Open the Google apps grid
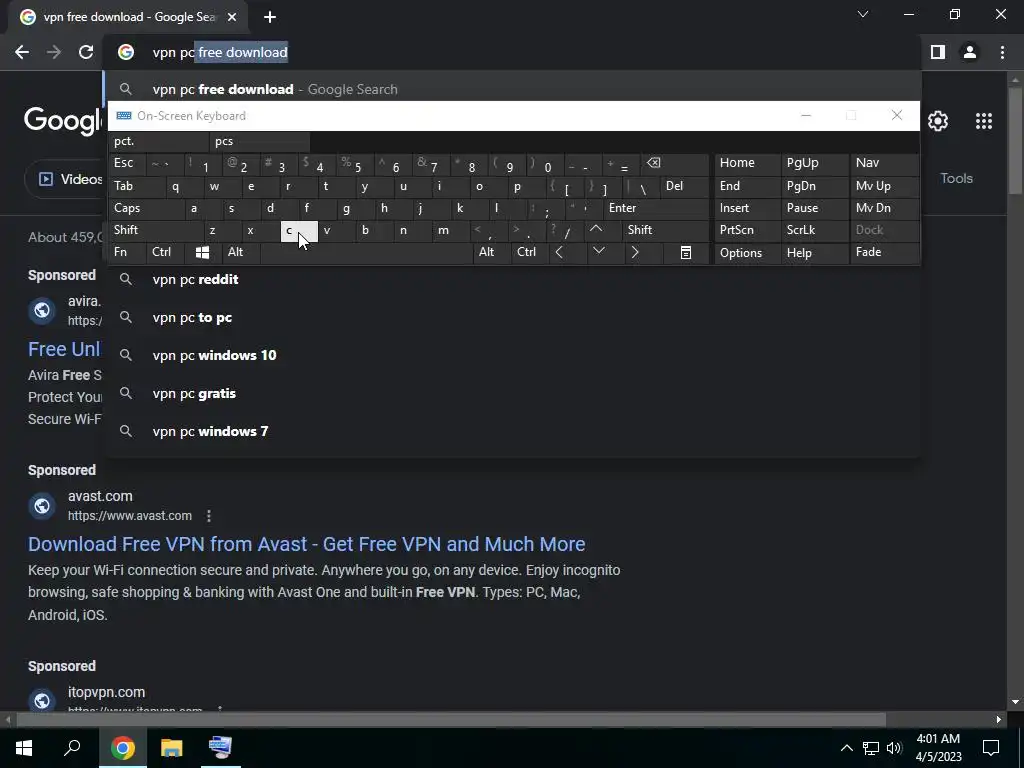 coord(984,121)
